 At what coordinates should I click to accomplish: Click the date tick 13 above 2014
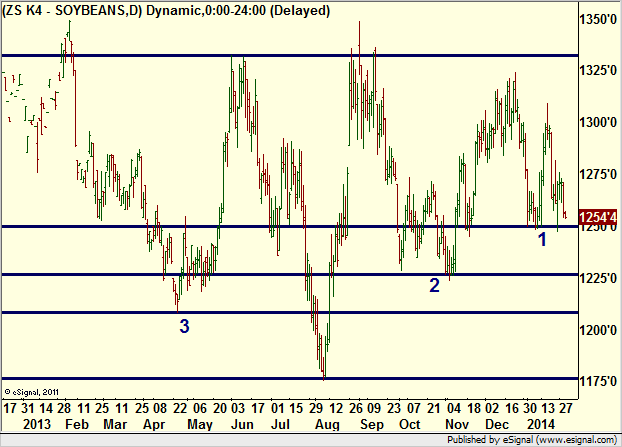point(548,408)
